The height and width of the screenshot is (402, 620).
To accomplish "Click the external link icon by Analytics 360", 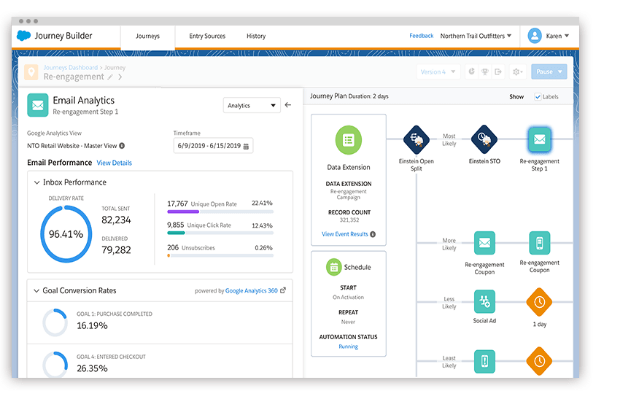I will (x=283, y=291).
